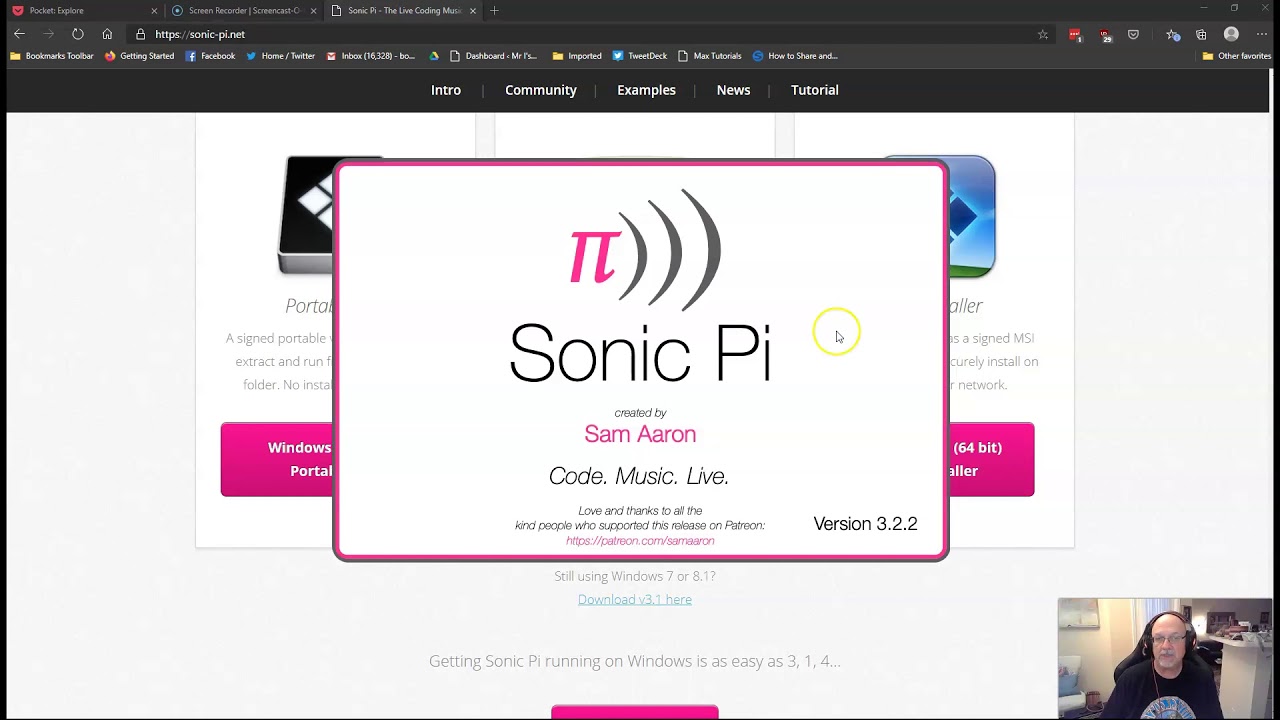Image resolution: width=1280 pixels, height=720 pixels.
Task: Open the Dashboard bookmark
Action: pyautogui.click(x=496, y=56)
